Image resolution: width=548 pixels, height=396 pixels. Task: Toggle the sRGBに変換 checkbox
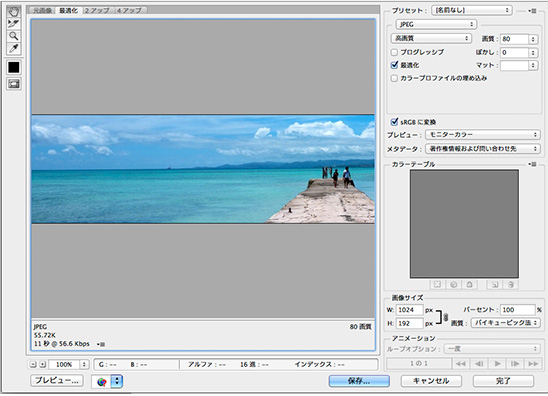[x=394, y=122]
